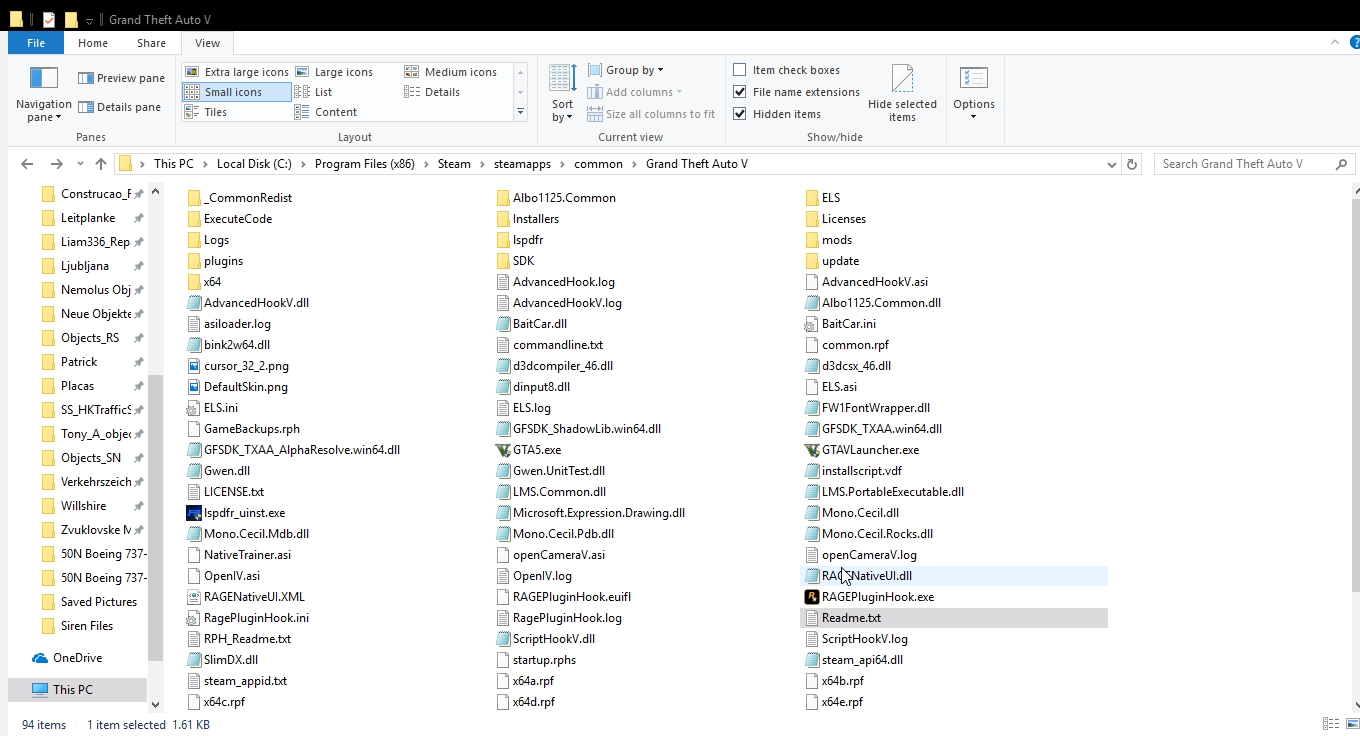Select the RAGEPluginHook.exe icon
Screen dimensions: 1360x736
point(812,597)
